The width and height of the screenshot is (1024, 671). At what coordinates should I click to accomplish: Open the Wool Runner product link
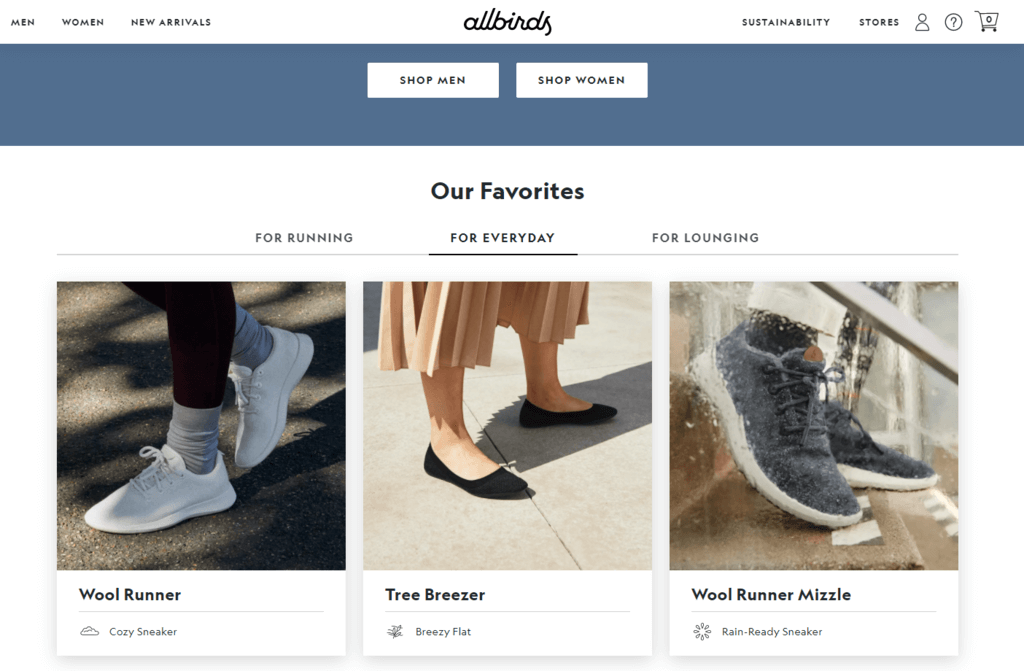[x=130, y=594]
